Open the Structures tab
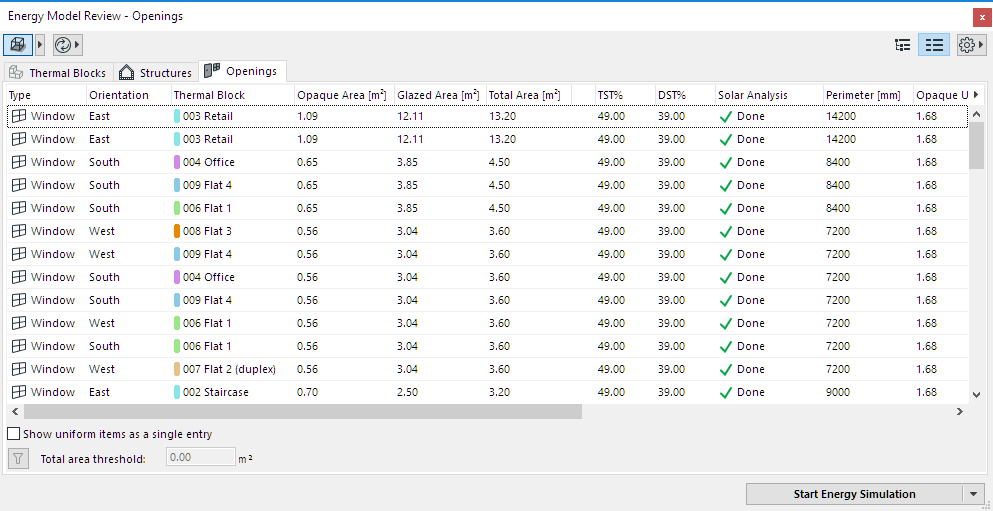This screenshot has height=511, width=993. coord(156,72)
